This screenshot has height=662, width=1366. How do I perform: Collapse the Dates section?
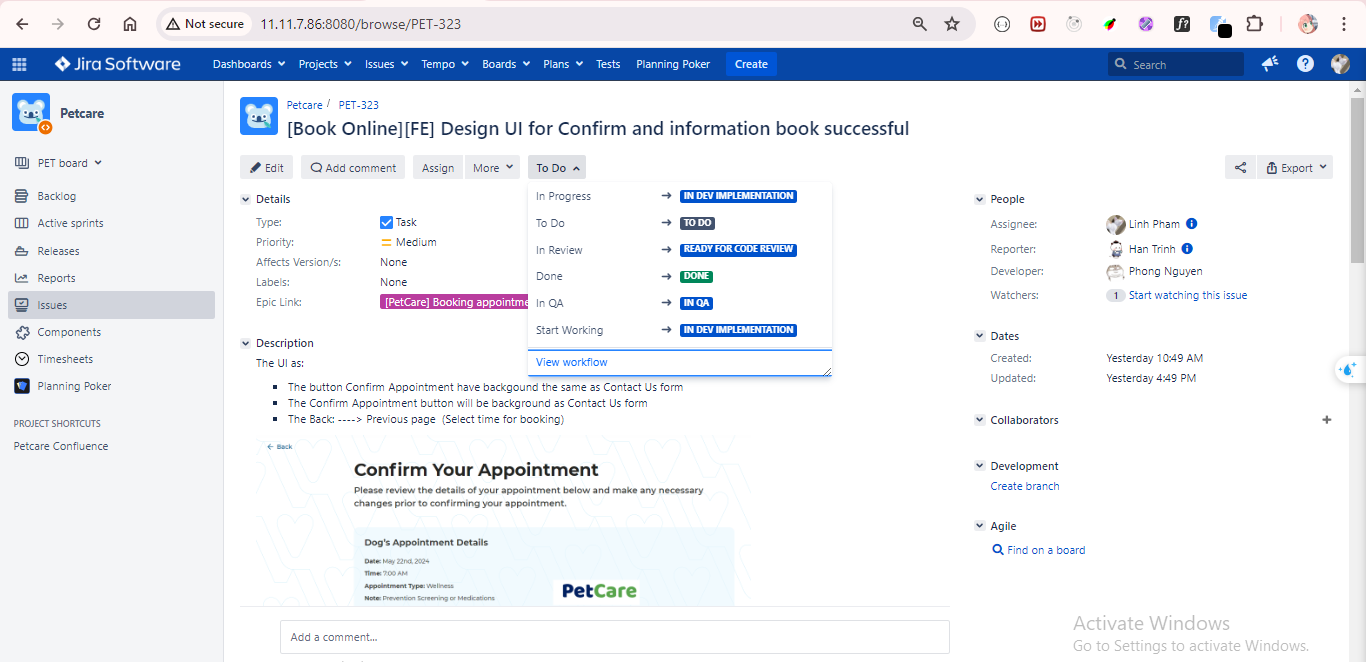[980, 336]
